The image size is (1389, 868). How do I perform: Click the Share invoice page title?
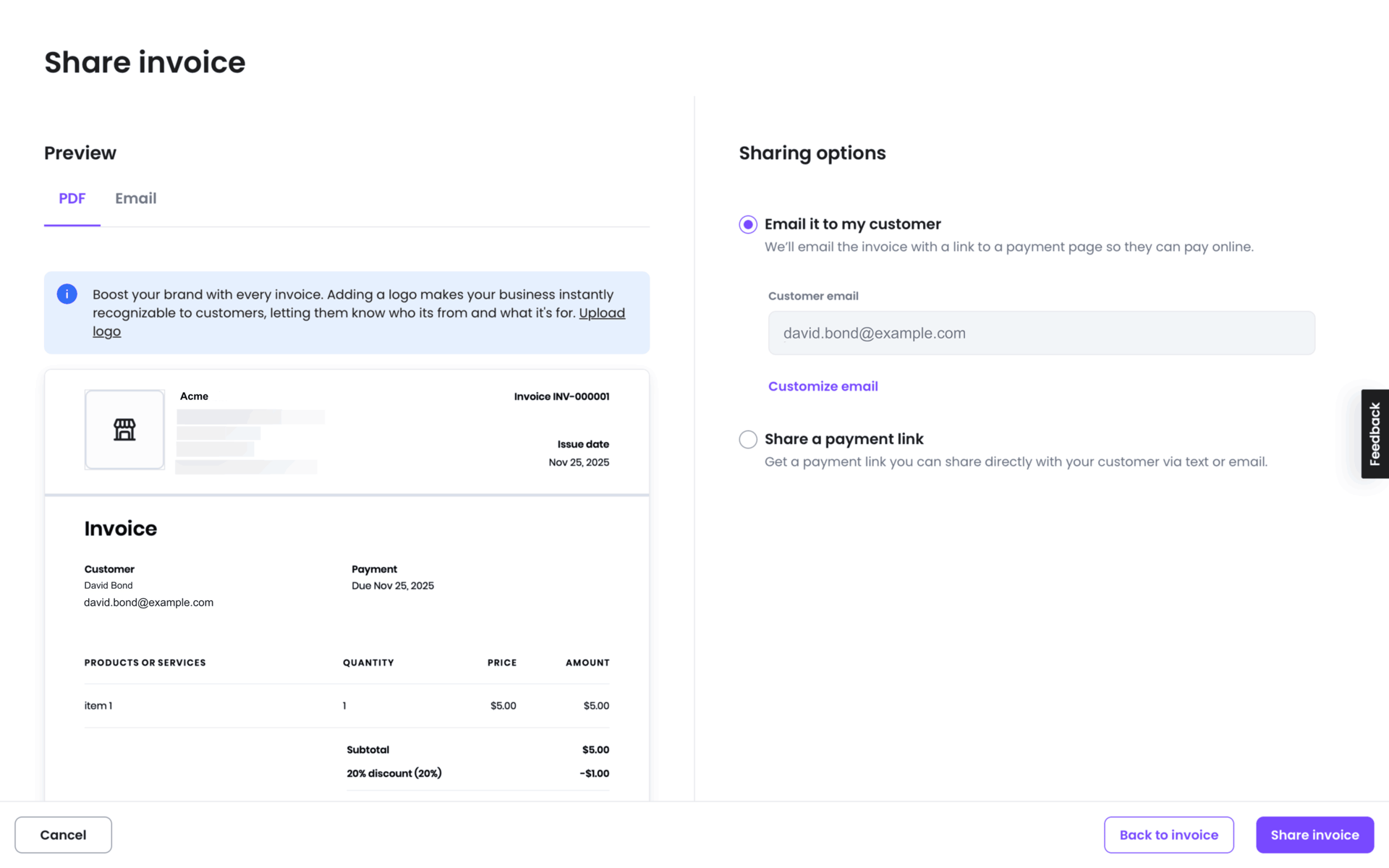pos(145,62)
